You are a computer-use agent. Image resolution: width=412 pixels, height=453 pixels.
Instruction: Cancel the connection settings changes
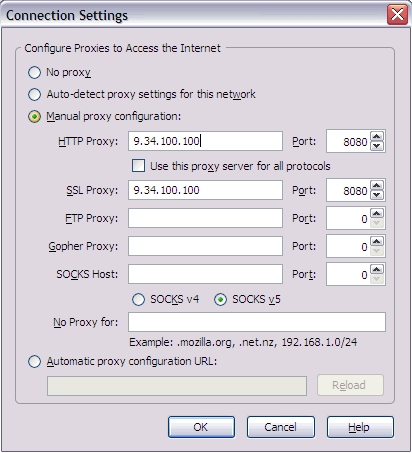coord(281,427)
